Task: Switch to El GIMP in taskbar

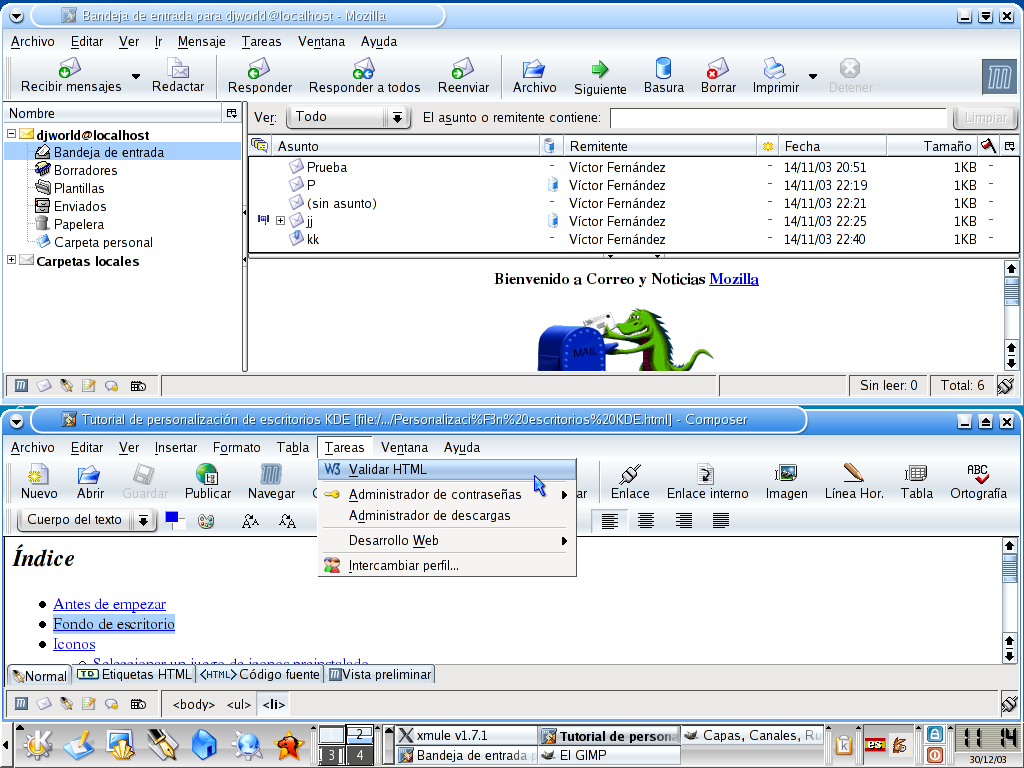Action: click(x=609, y=755)
